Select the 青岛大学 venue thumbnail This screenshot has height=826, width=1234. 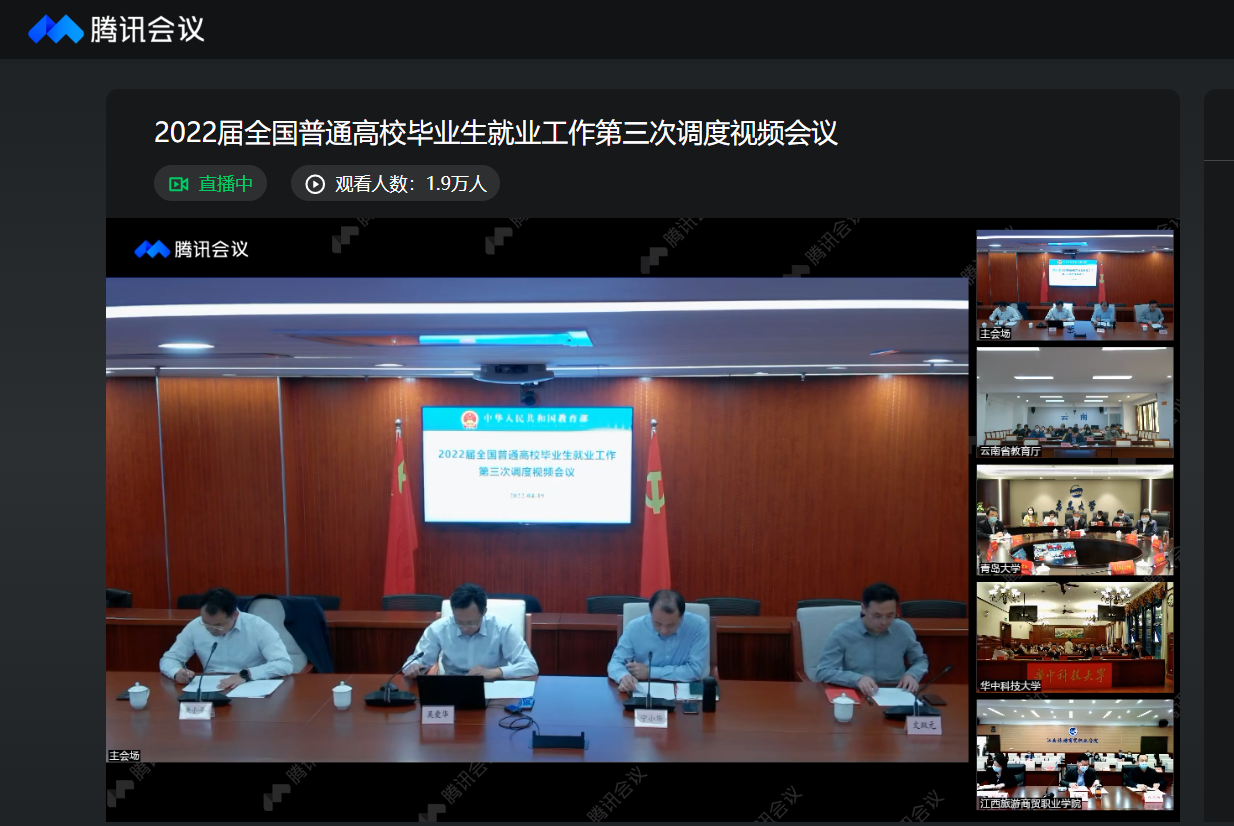coord(1074,518)
